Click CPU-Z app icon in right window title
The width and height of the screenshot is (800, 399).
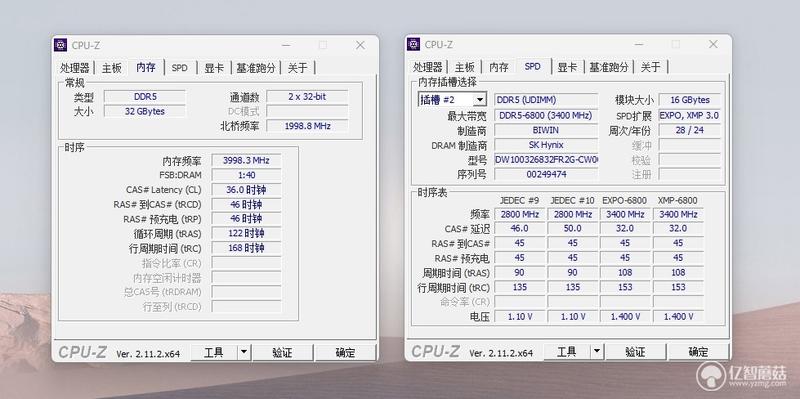coord(414,44)
